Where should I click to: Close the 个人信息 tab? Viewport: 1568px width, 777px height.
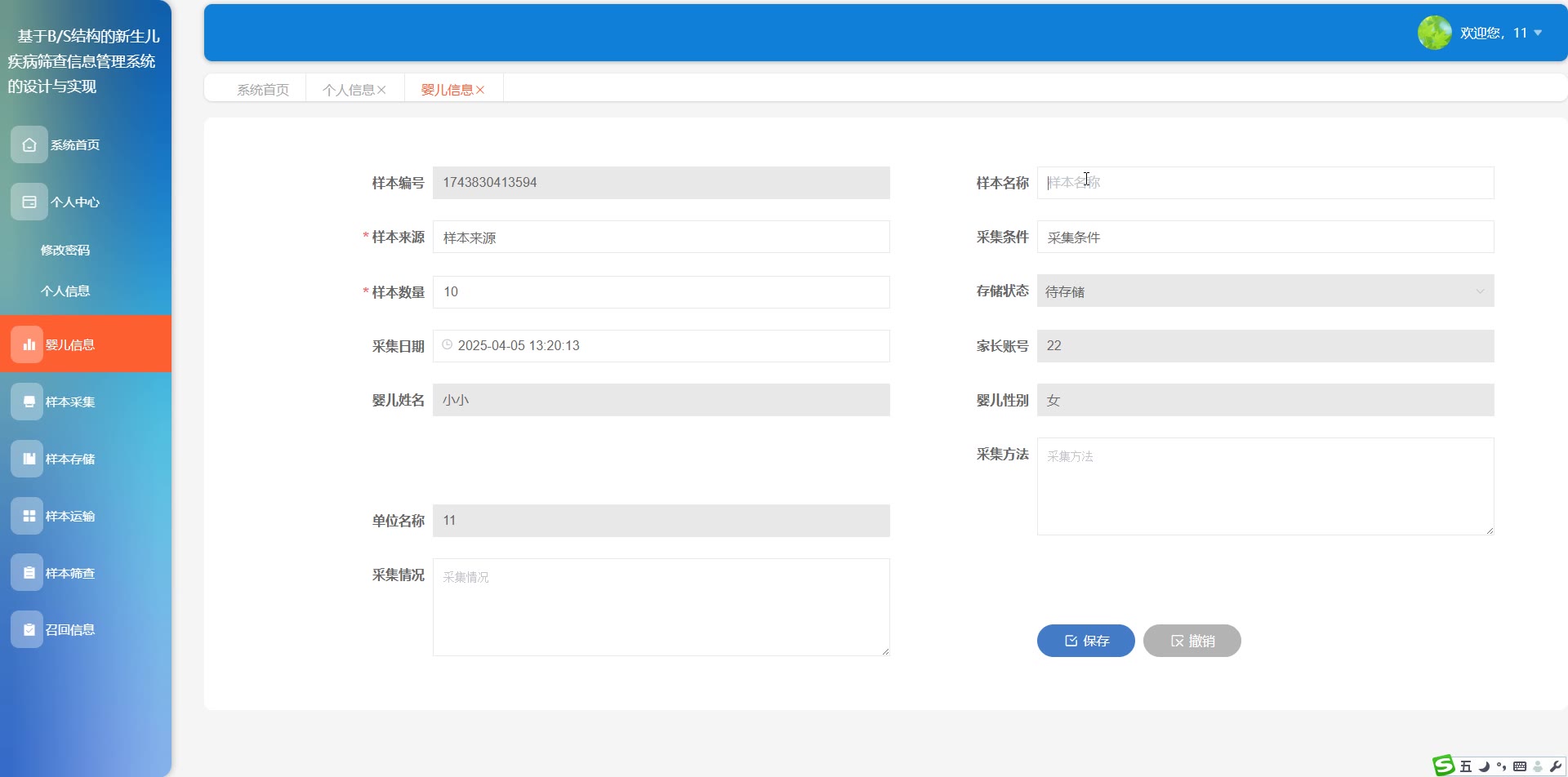pyautogui.click(x=381, y=90)
